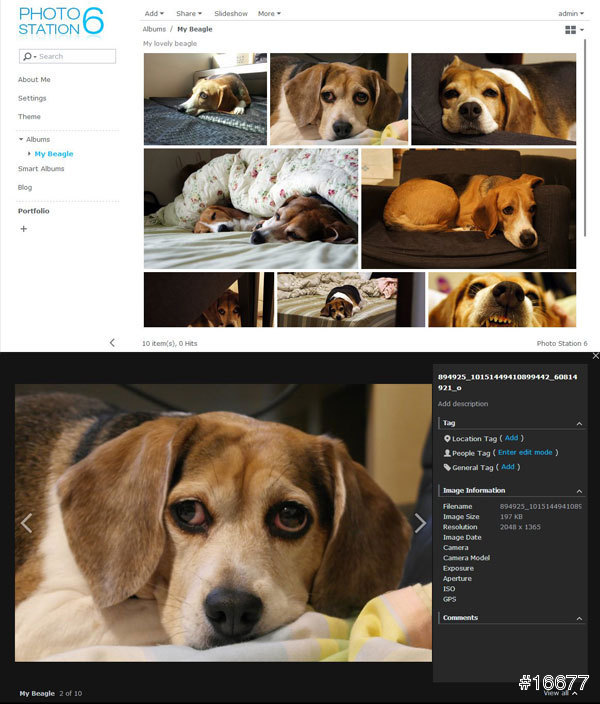This screenshot has height=704, width=600.
Task: Collapse the Comments section
Action: [x=580, y=618]
